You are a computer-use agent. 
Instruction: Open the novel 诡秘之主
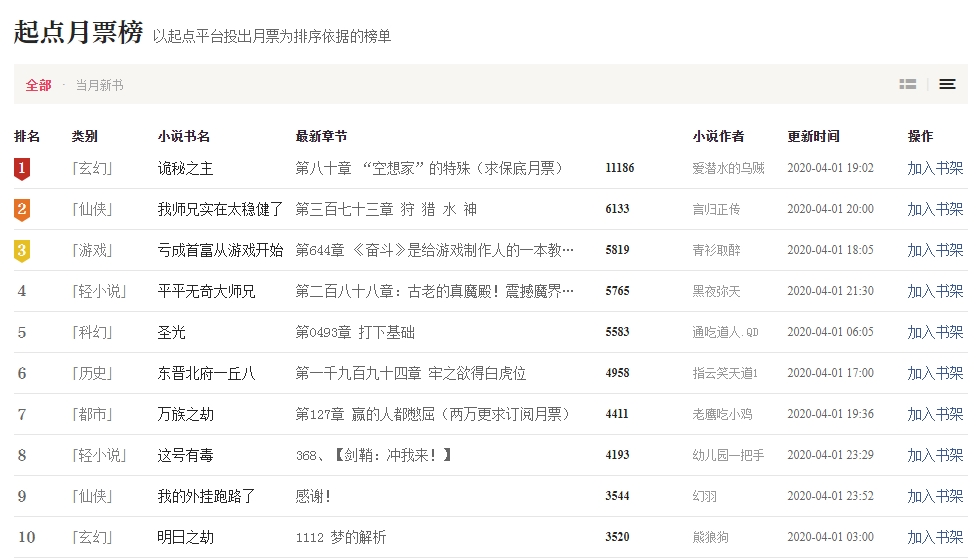(x=186, y=168)
